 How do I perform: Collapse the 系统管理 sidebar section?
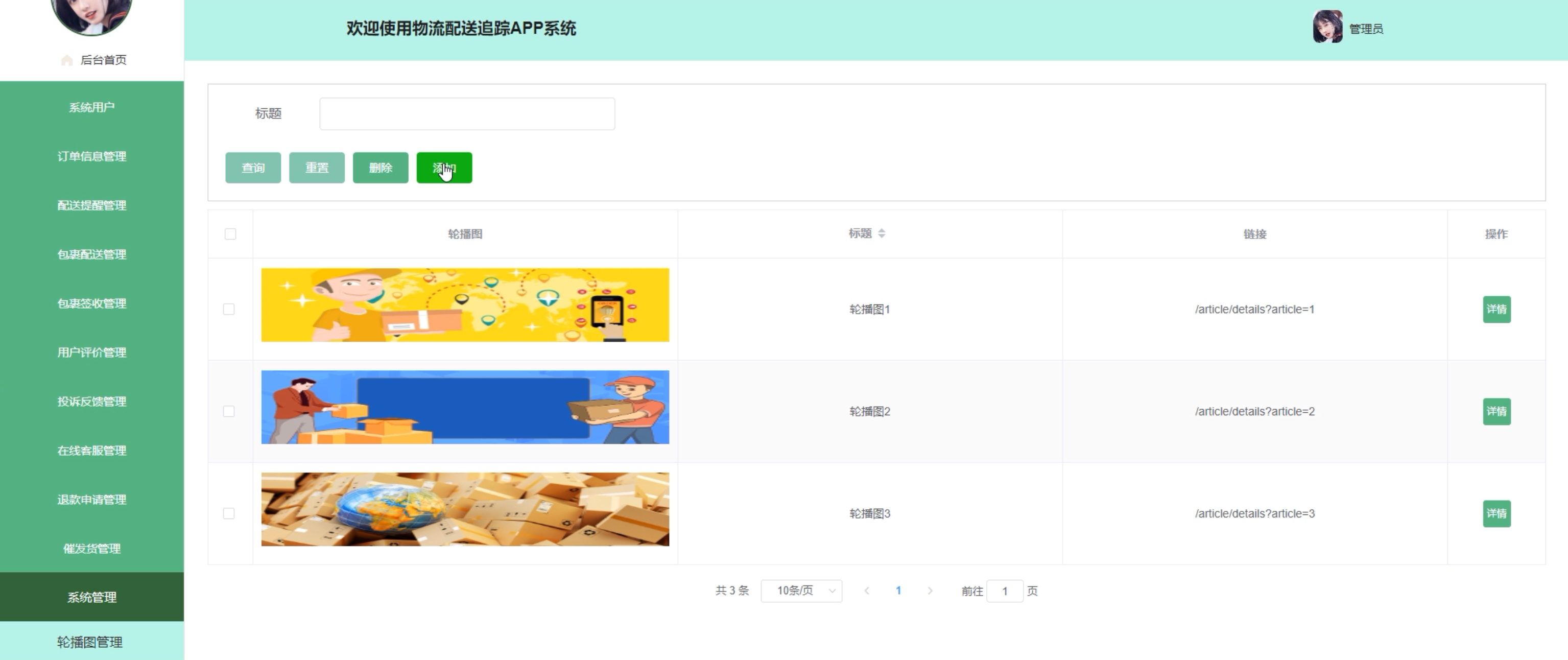(92, 597)
